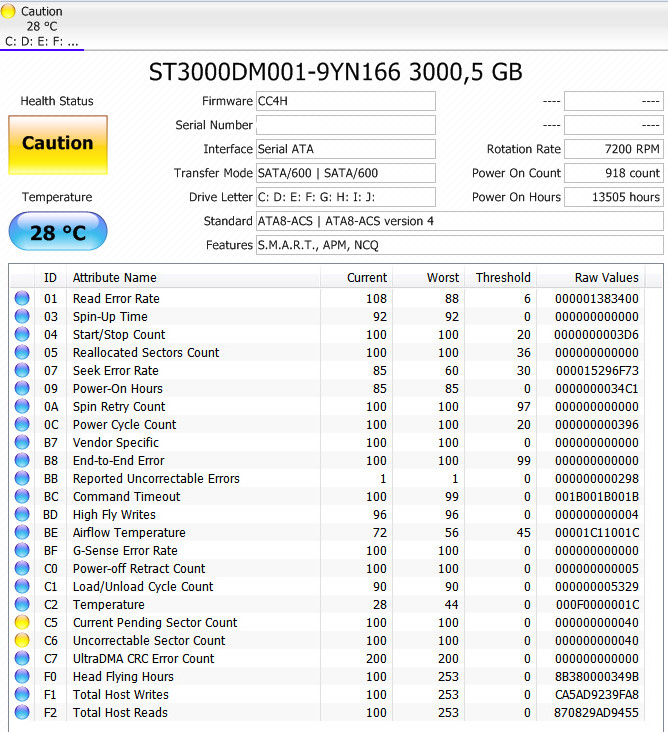Click blue status orb for End-to-End Error
This screenshot has height=732, width=668.
(22, 460)
